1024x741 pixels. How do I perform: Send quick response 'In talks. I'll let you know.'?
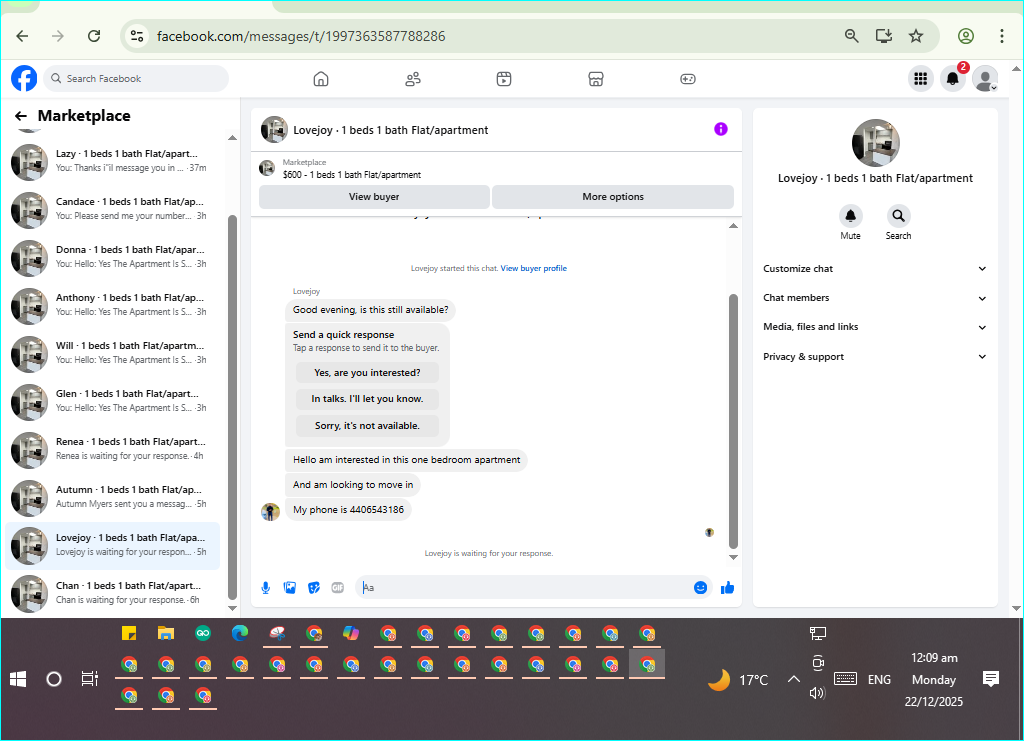click(367, 399)
